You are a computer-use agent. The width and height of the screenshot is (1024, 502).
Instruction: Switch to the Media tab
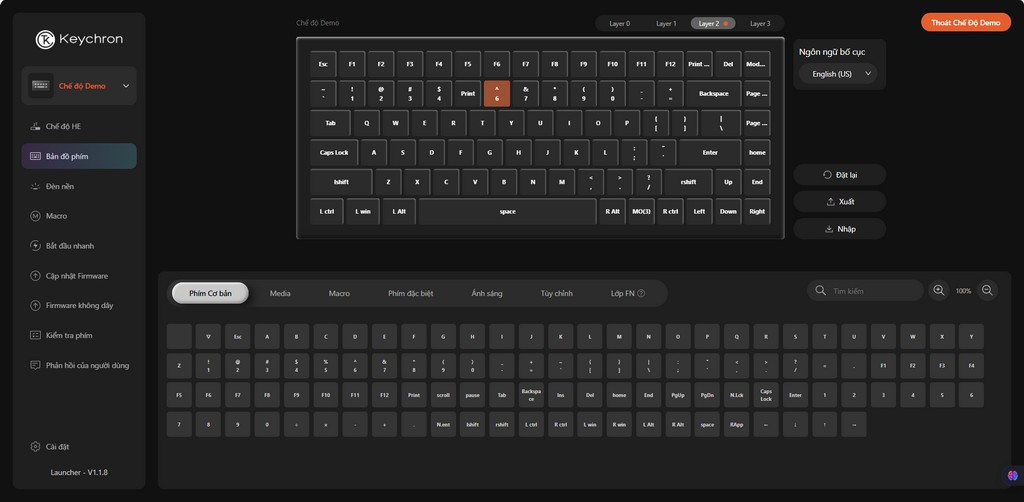click(280, 294)
